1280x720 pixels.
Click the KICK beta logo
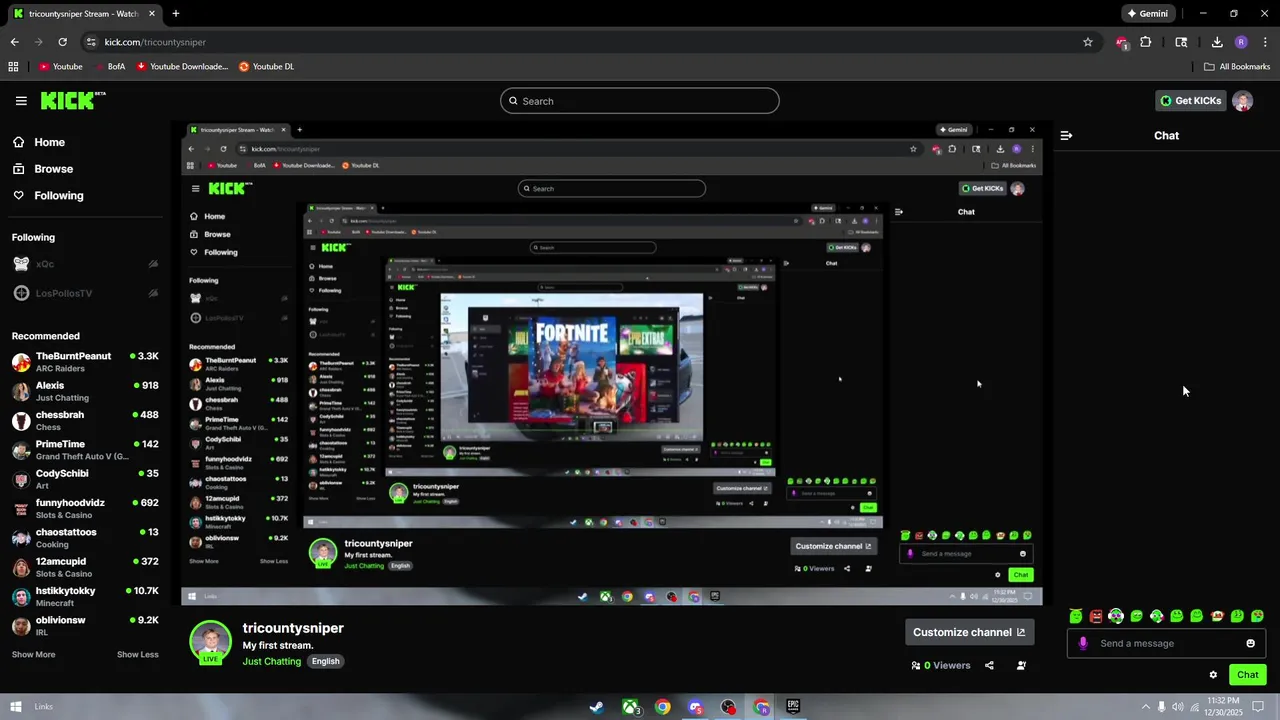pos(73,100)
